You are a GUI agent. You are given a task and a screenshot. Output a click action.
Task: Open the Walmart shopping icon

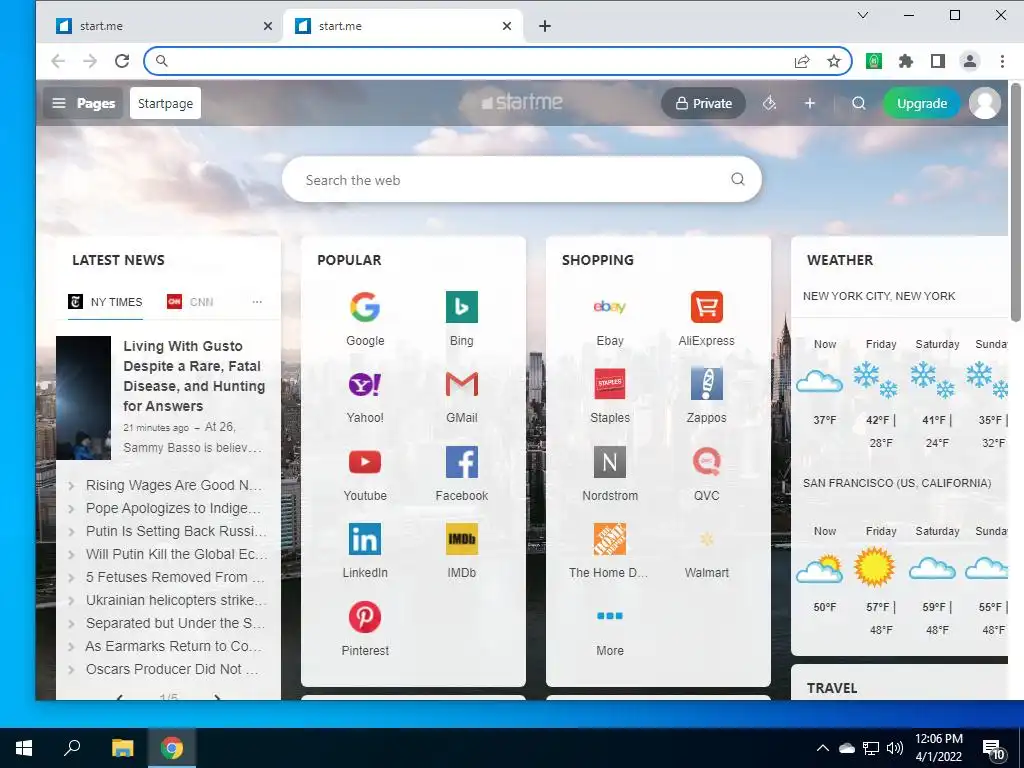pos(707,539)
